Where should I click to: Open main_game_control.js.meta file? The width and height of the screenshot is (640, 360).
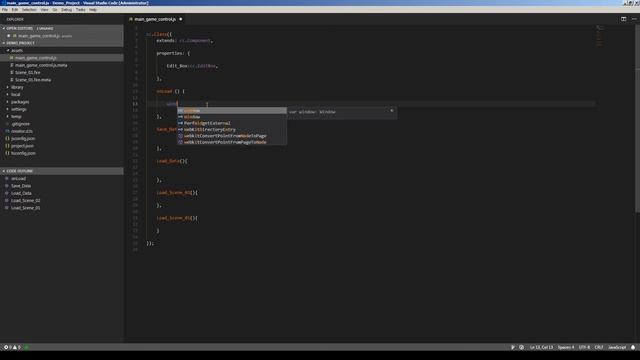click(62, 65)
